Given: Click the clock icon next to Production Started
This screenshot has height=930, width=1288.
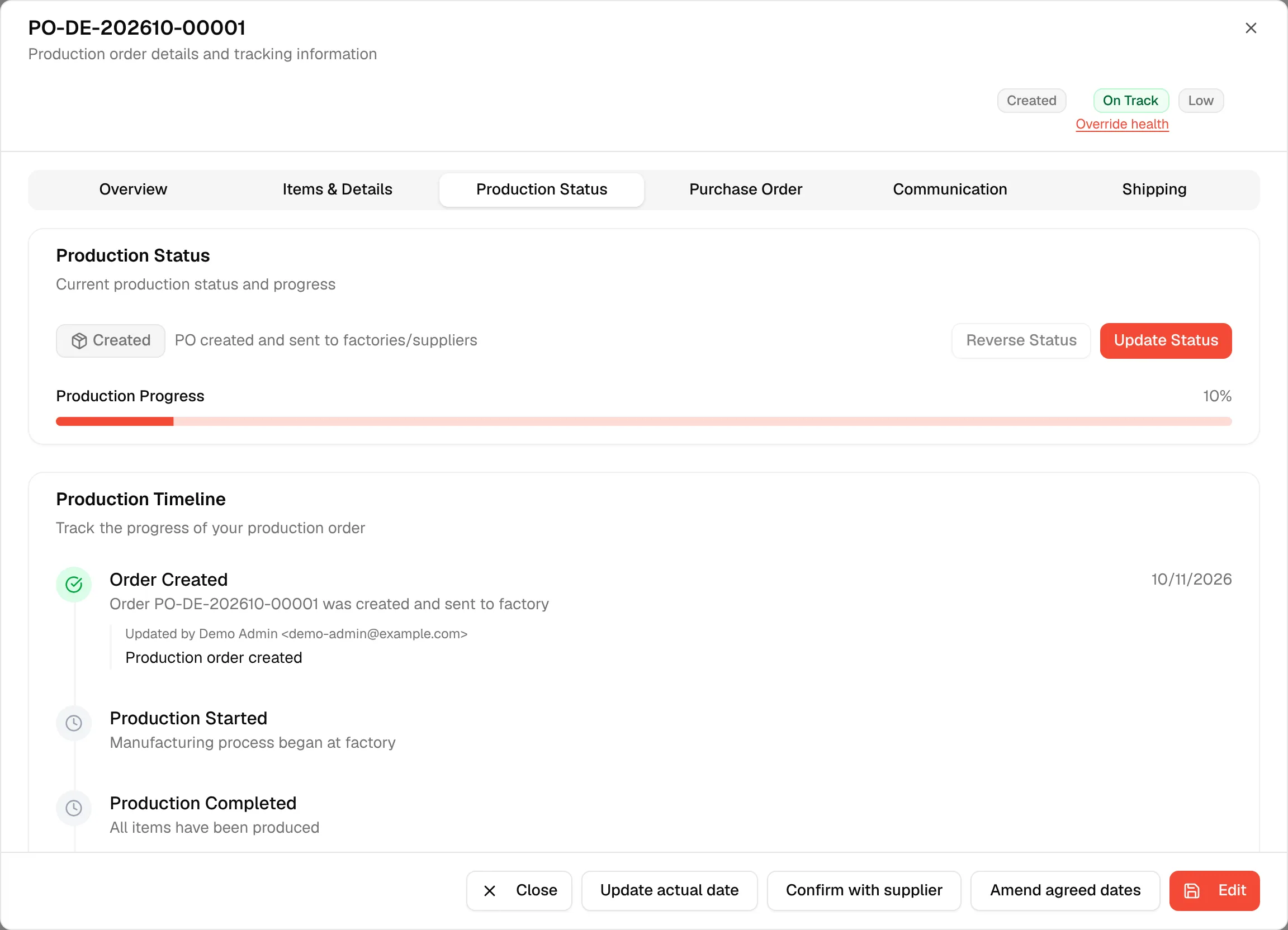Looking at the screenshot, I should (x=74, y=723).
